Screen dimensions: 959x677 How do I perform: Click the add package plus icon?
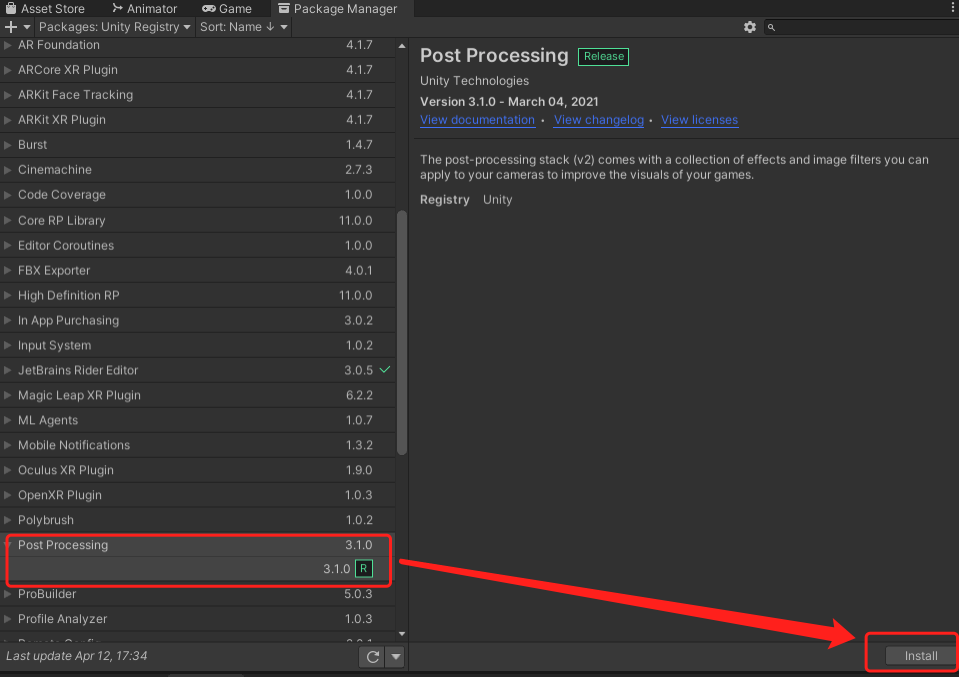click(x=10, y=27)
